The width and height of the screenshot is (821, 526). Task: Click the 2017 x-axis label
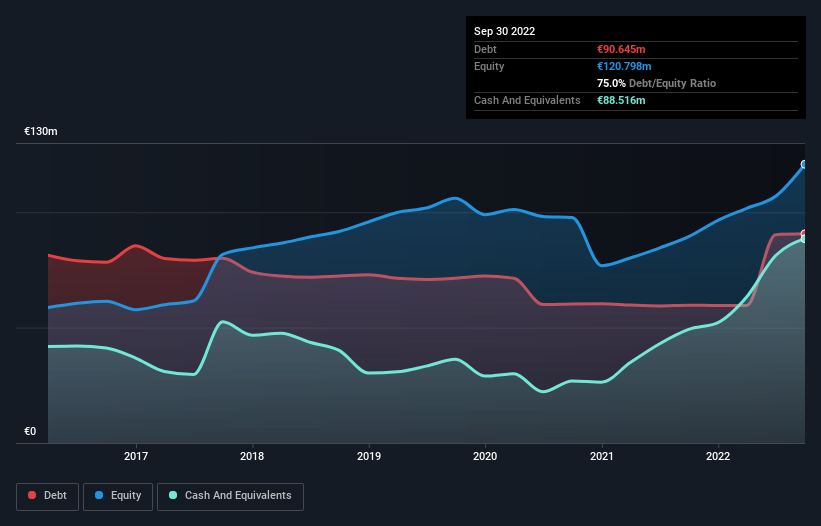(136, 456)
